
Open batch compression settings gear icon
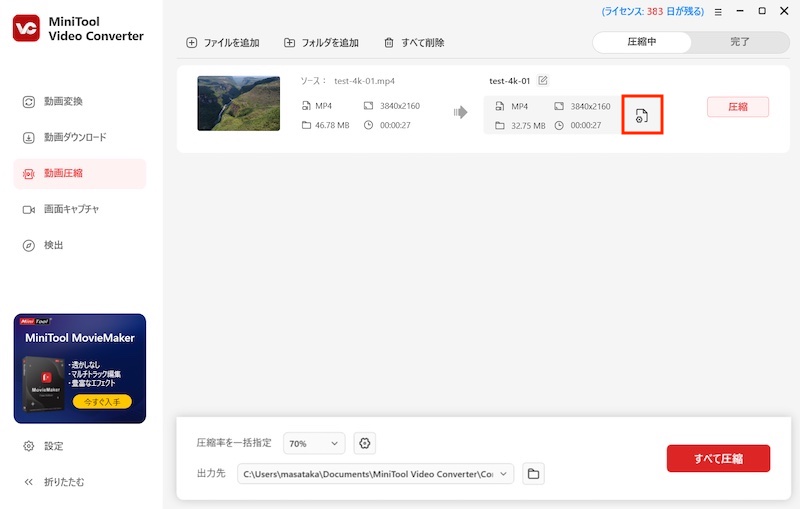[365, 443]
